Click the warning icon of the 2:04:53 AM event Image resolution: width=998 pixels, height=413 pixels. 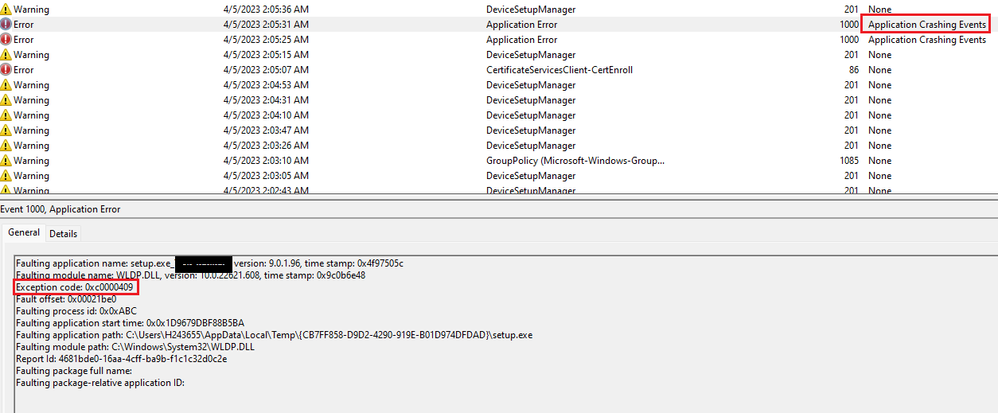pos(6,85)
